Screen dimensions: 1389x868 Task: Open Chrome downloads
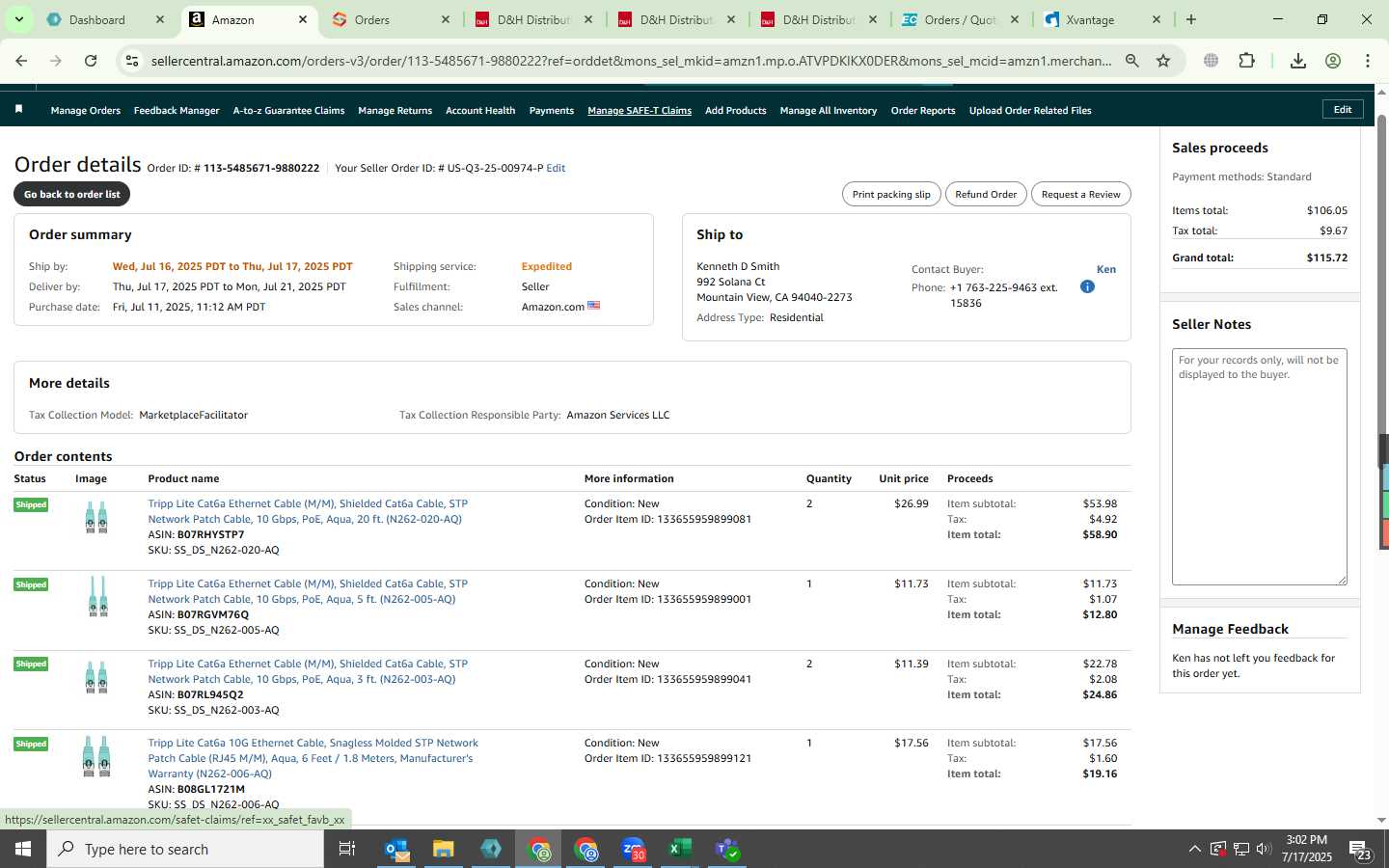point(1298,61)
